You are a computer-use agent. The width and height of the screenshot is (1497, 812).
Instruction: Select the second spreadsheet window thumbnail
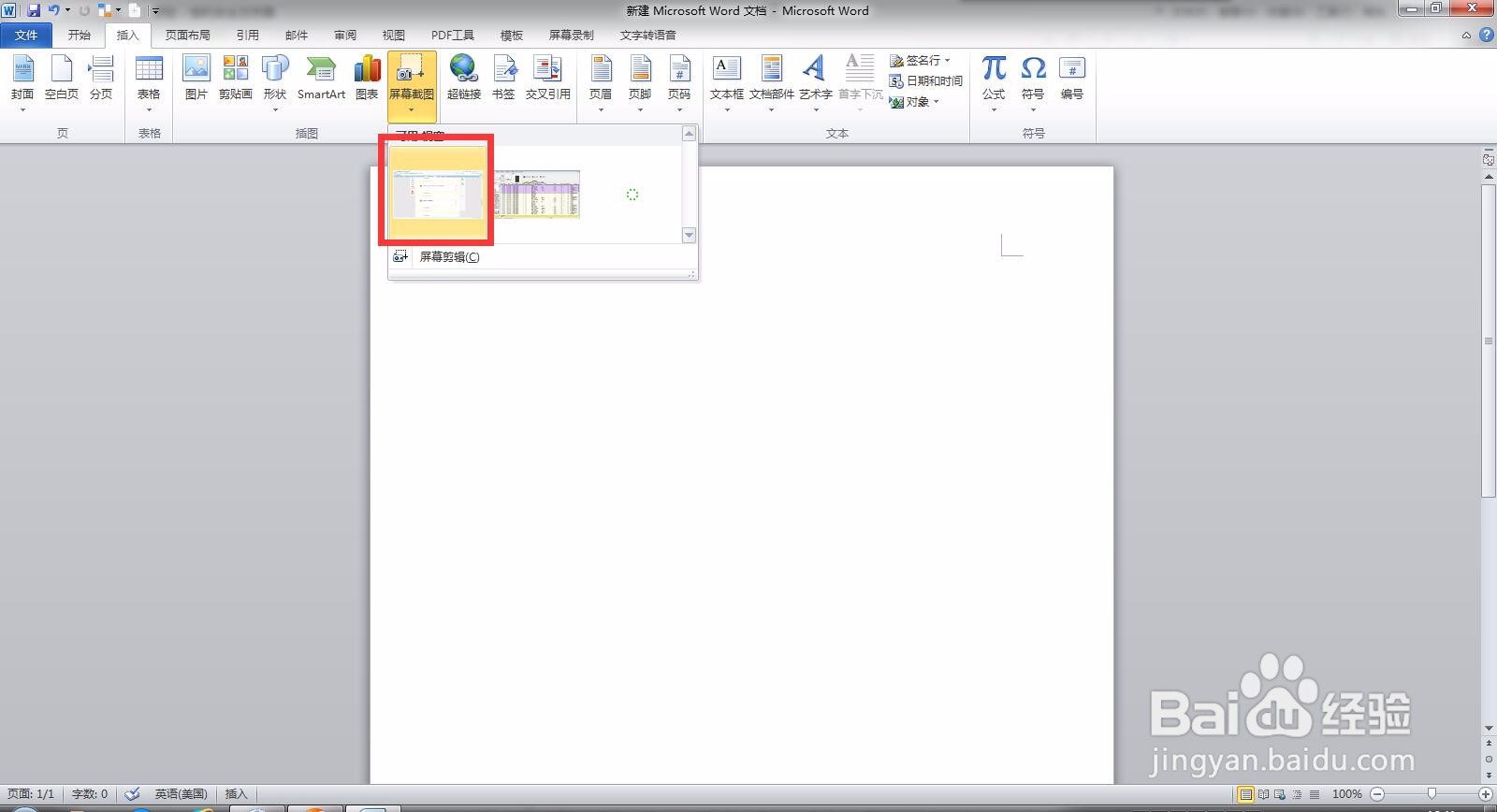coord(536,195)
